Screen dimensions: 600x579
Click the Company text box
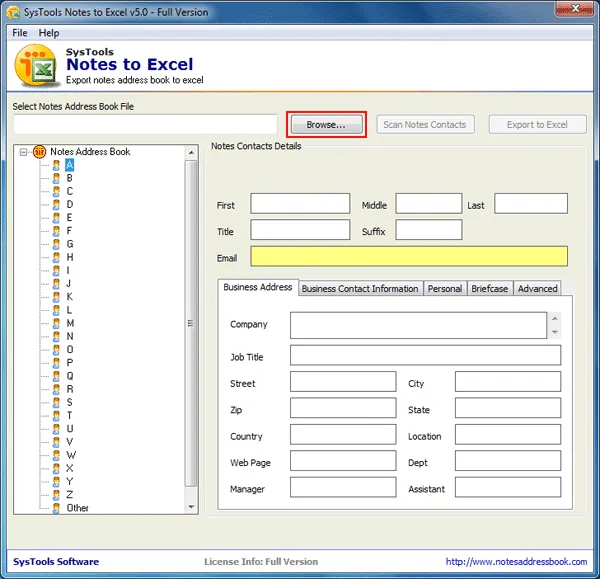click(418, 325)
